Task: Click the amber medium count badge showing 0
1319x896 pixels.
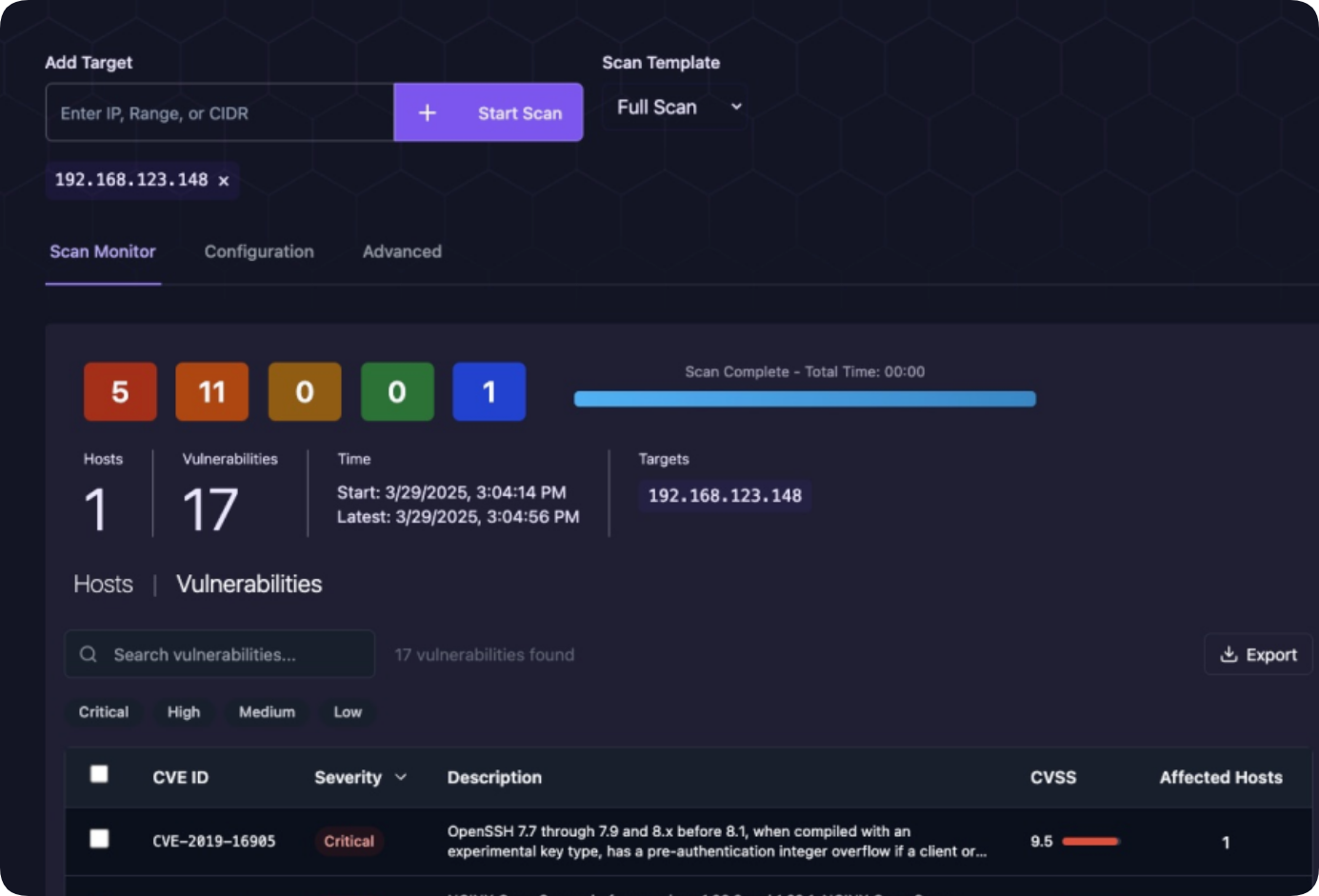Action: click(x=305, y=391)
